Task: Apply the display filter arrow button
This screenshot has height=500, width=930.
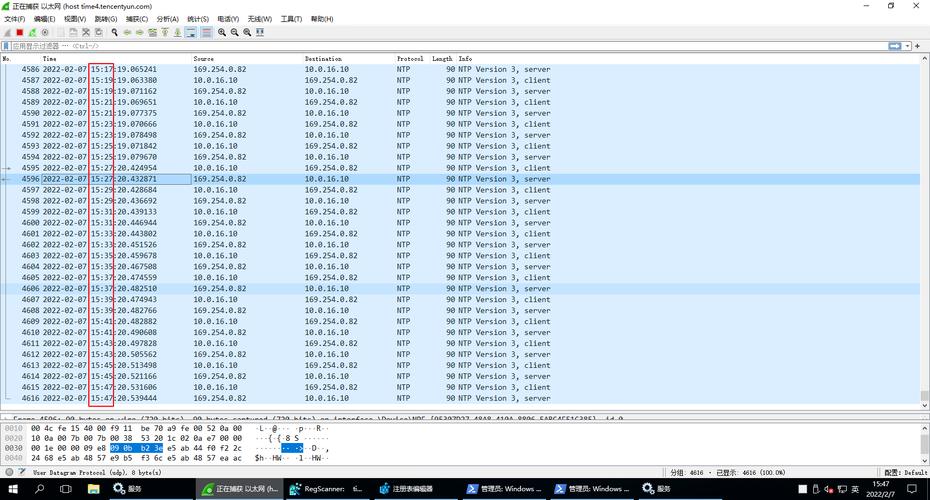Action: (894, 46)
